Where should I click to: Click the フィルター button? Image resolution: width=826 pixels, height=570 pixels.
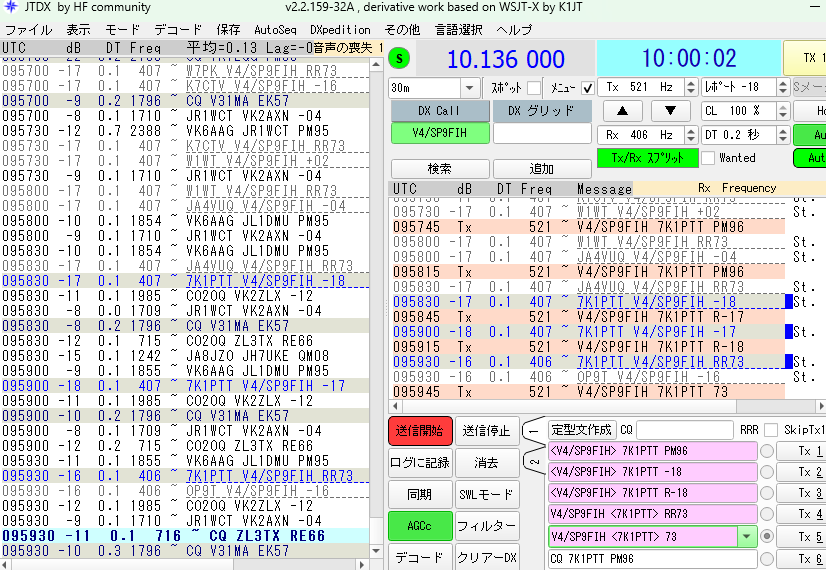[486, 526]
